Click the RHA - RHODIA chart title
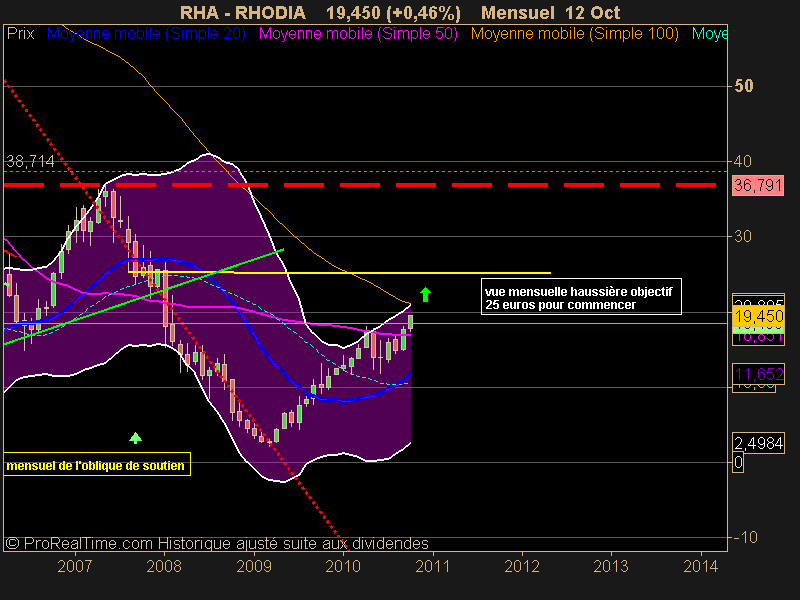This screenshot has width=800, height=600. [243, 12]
